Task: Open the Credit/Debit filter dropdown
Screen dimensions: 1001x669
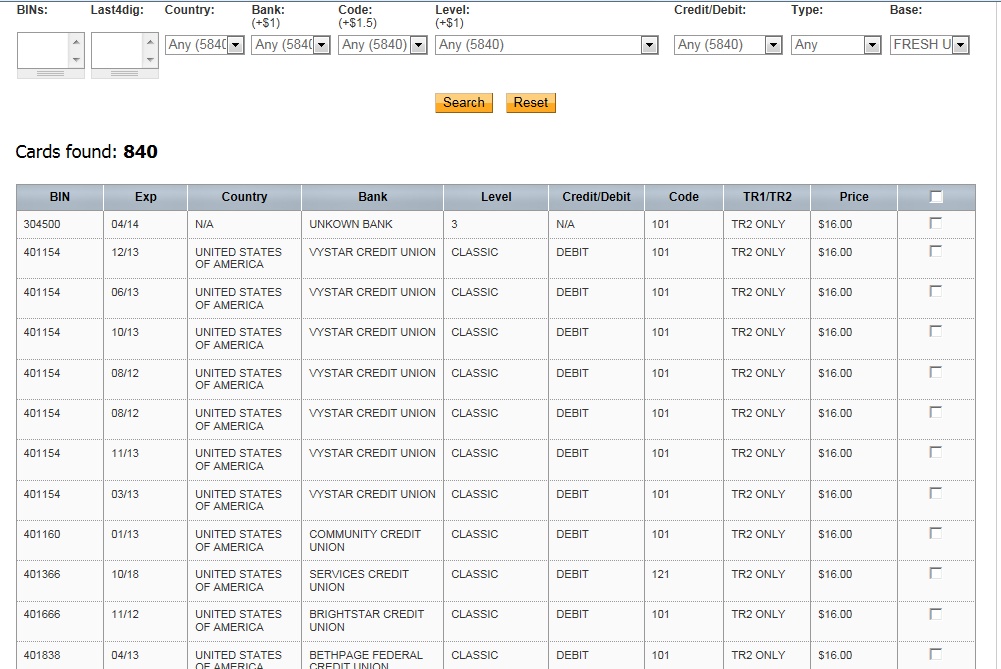Action: click(728, 45)
